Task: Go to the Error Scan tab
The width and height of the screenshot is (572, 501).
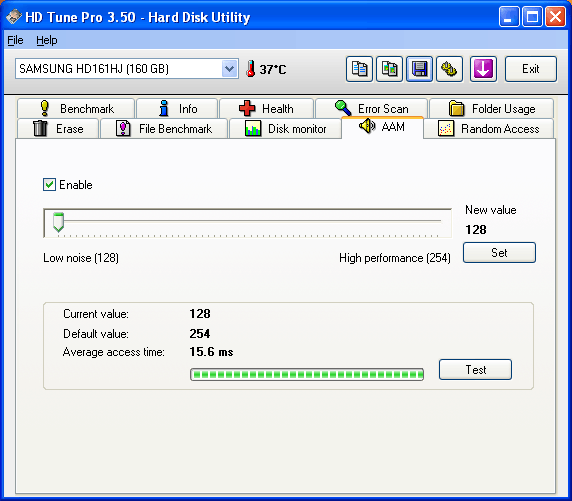Action: (x=371, y=108)
